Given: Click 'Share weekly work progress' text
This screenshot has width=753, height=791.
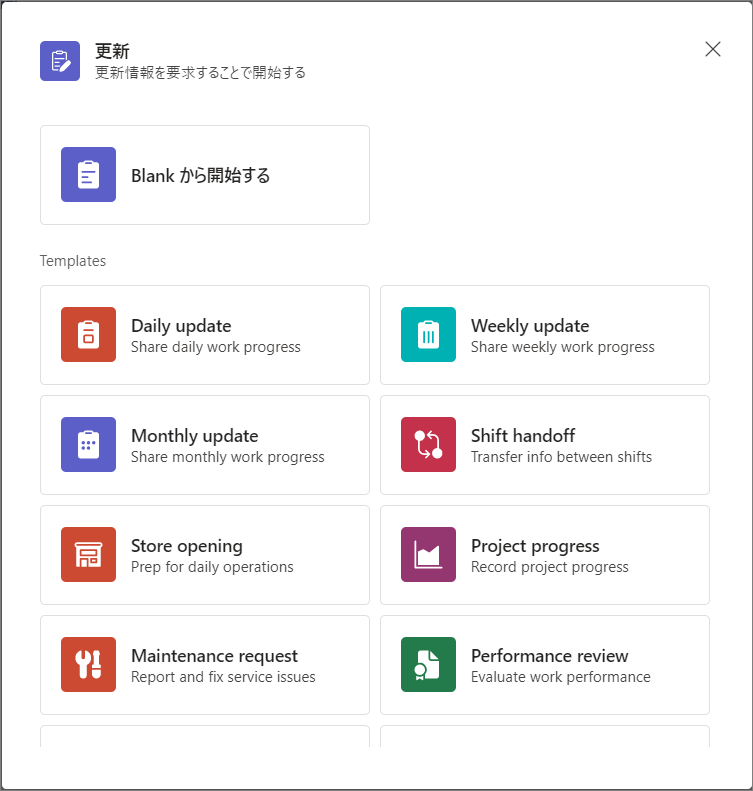Looking at the screenshot, I should tap(563, 347).
